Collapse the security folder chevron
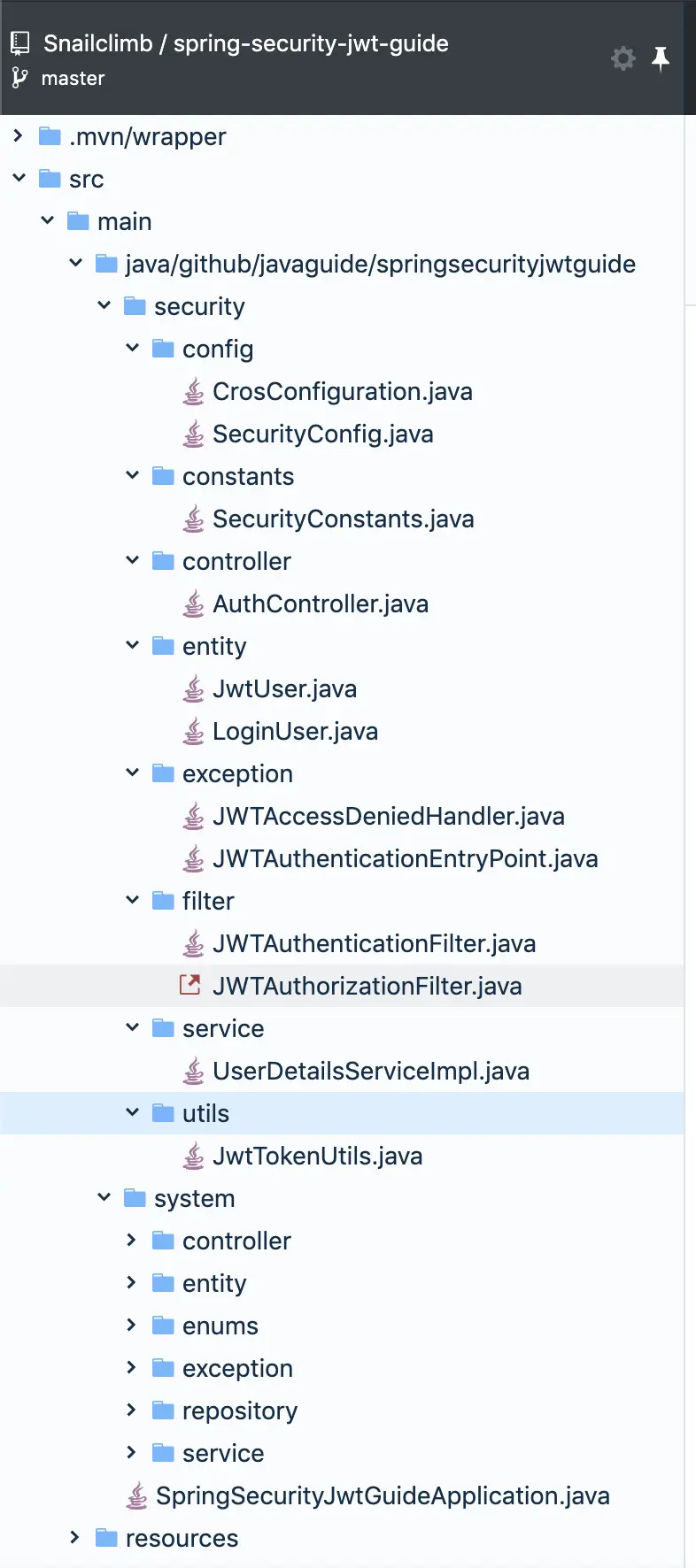 104,306
